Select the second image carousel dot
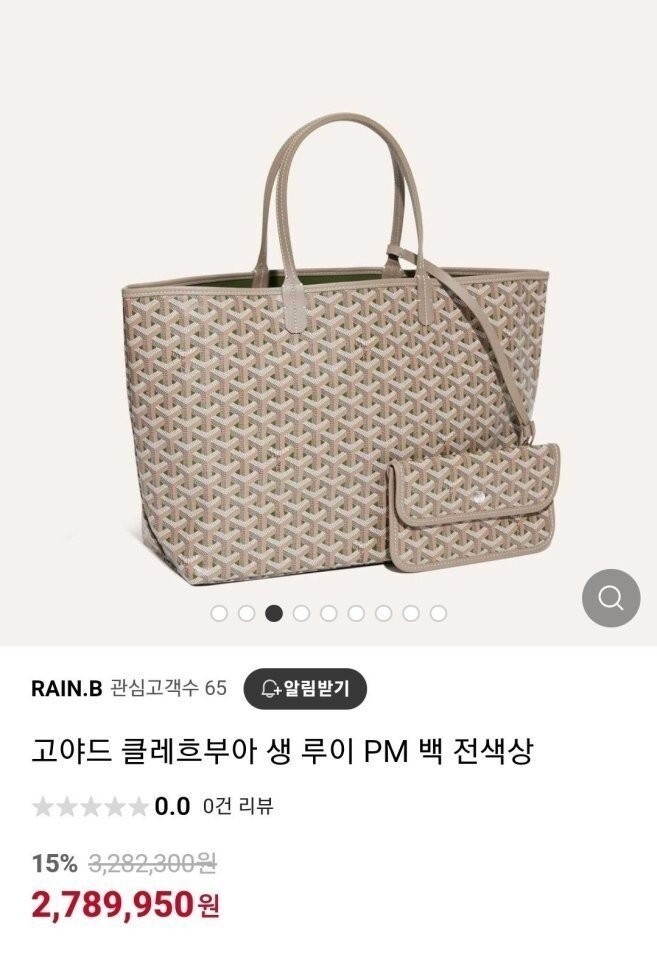The image size is (657, 960). (x=246, y=613)
